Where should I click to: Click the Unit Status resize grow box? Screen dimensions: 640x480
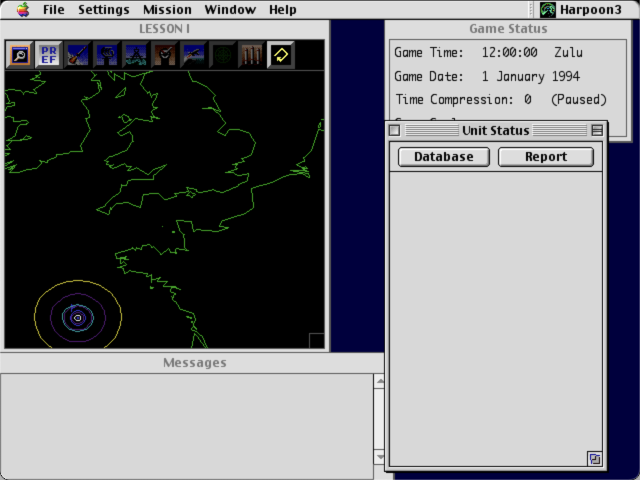click(595, 459)
